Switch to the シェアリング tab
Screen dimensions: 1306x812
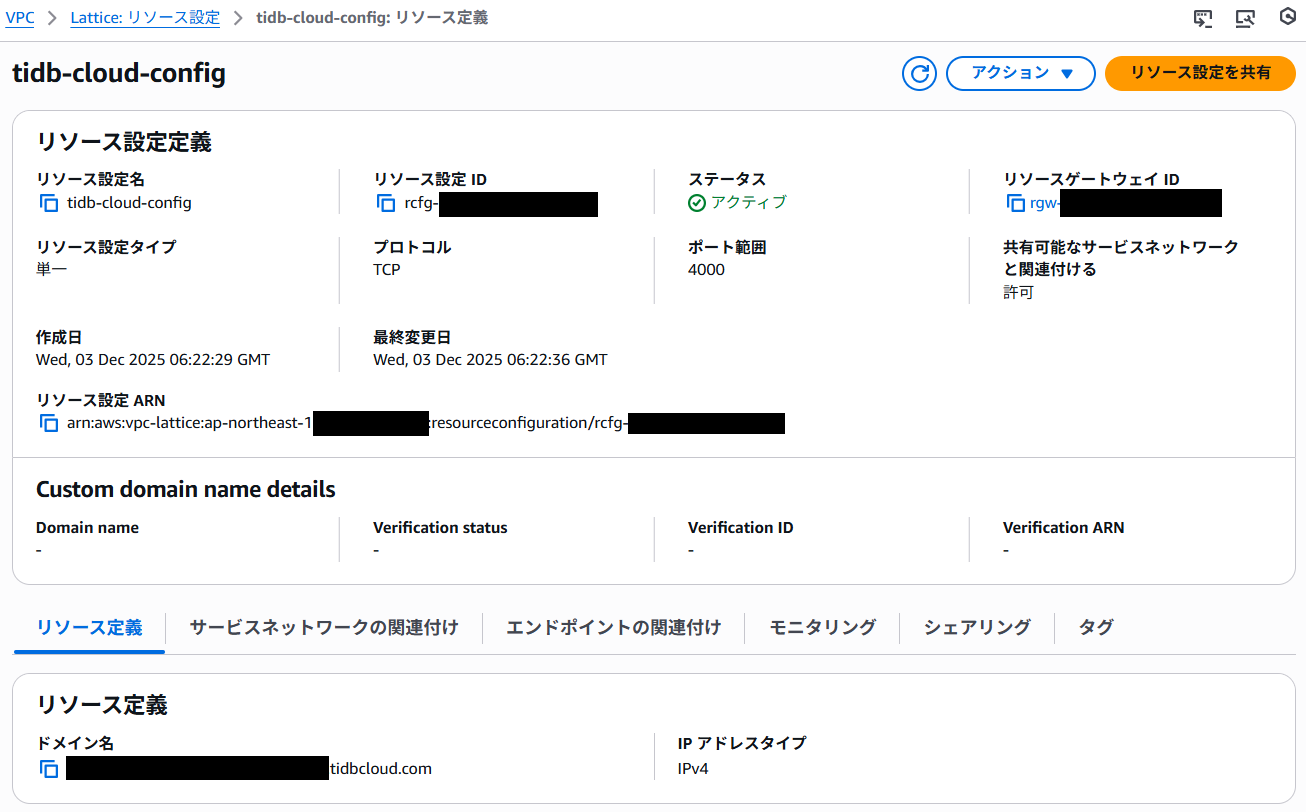(x=975, y=627)
